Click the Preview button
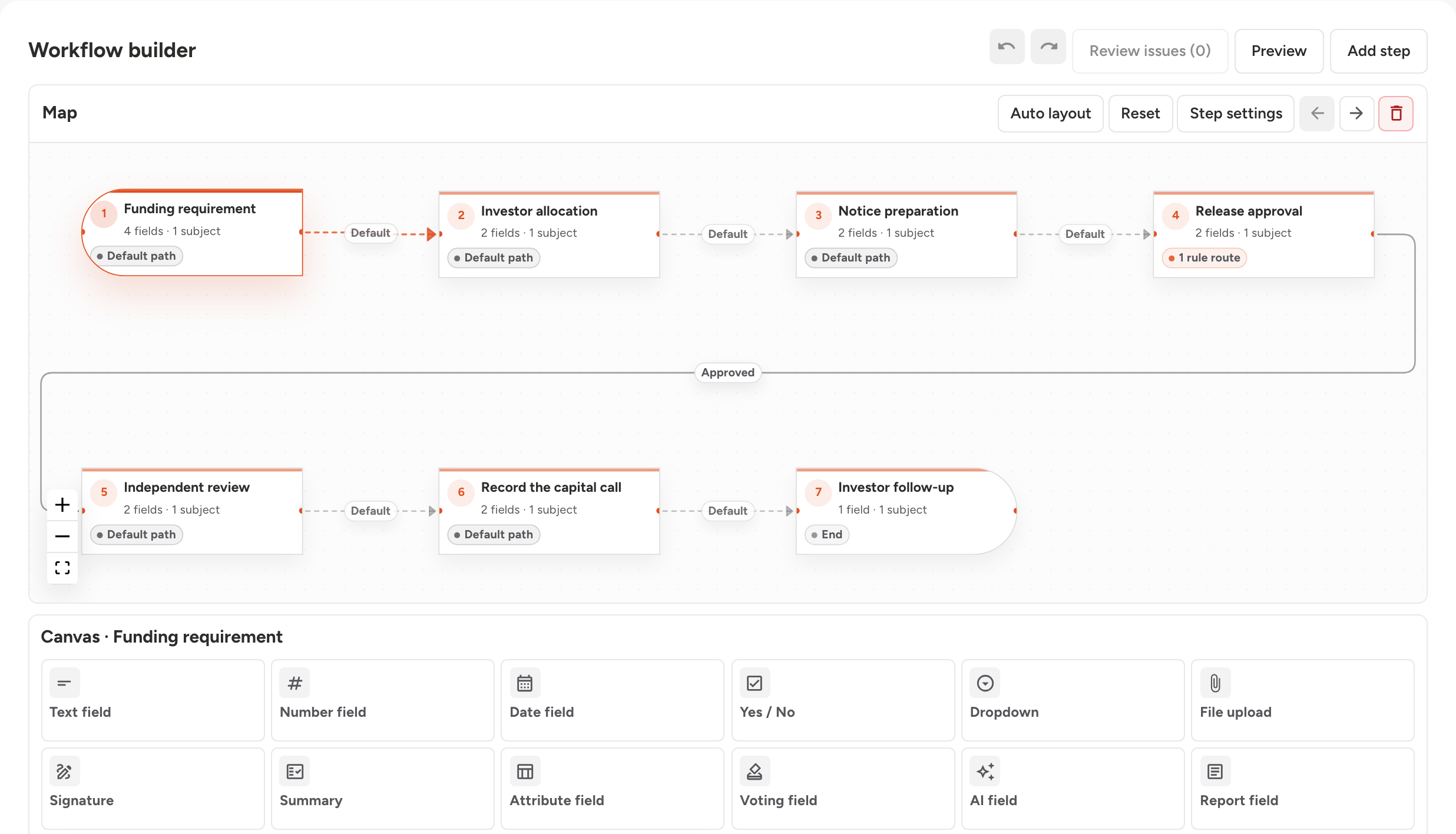 (x=1279, y=51)
